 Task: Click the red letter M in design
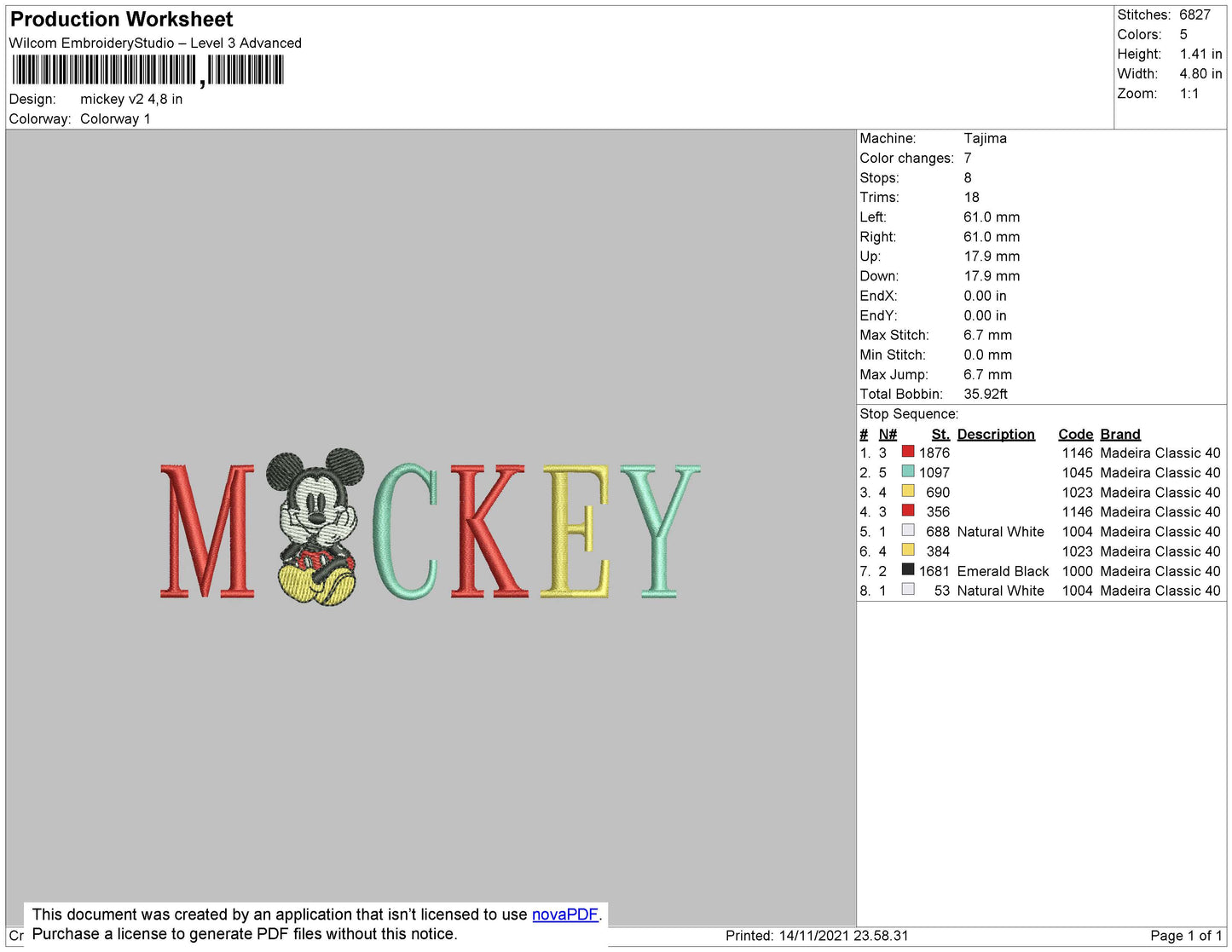click(207, 531)
